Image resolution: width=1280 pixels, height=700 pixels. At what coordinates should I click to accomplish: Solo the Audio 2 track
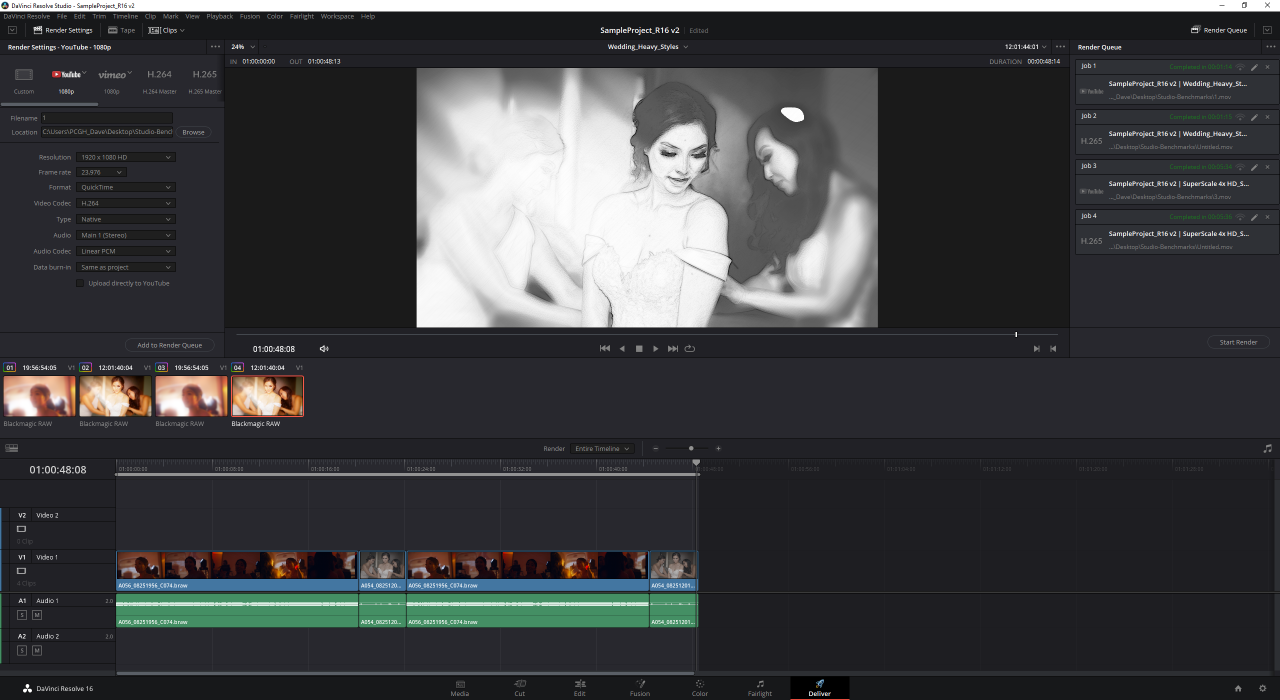[22, 650]
